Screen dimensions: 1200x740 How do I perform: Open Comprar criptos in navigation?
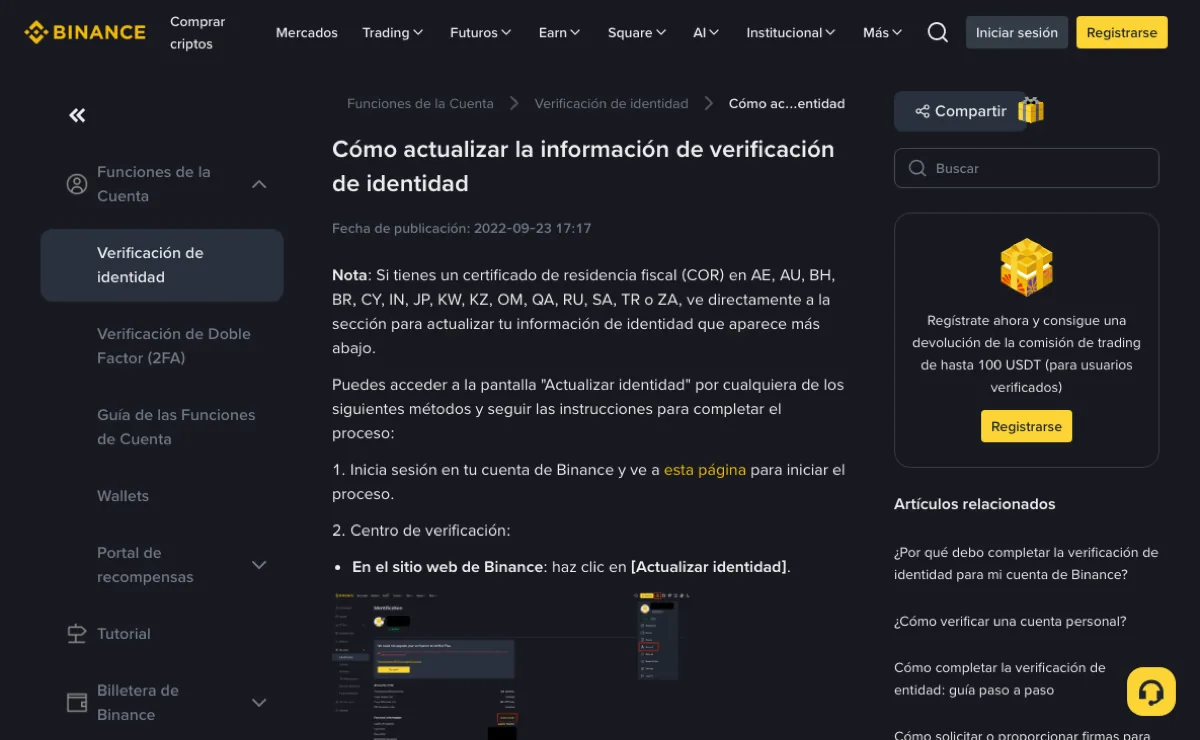click(197, 32)
